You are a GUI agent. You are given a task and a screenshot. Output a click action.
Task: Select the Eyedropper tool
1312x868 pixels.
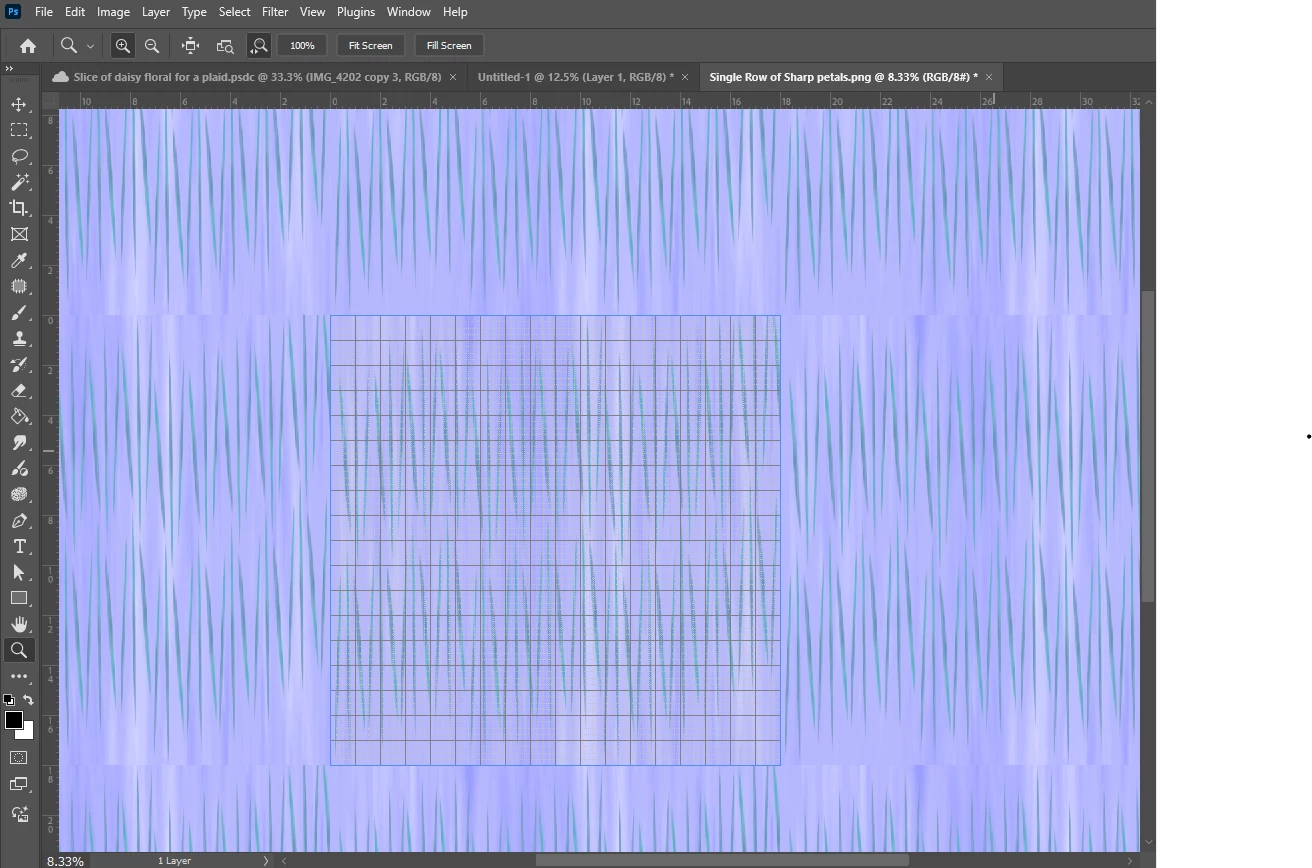(x=19, y=260)
